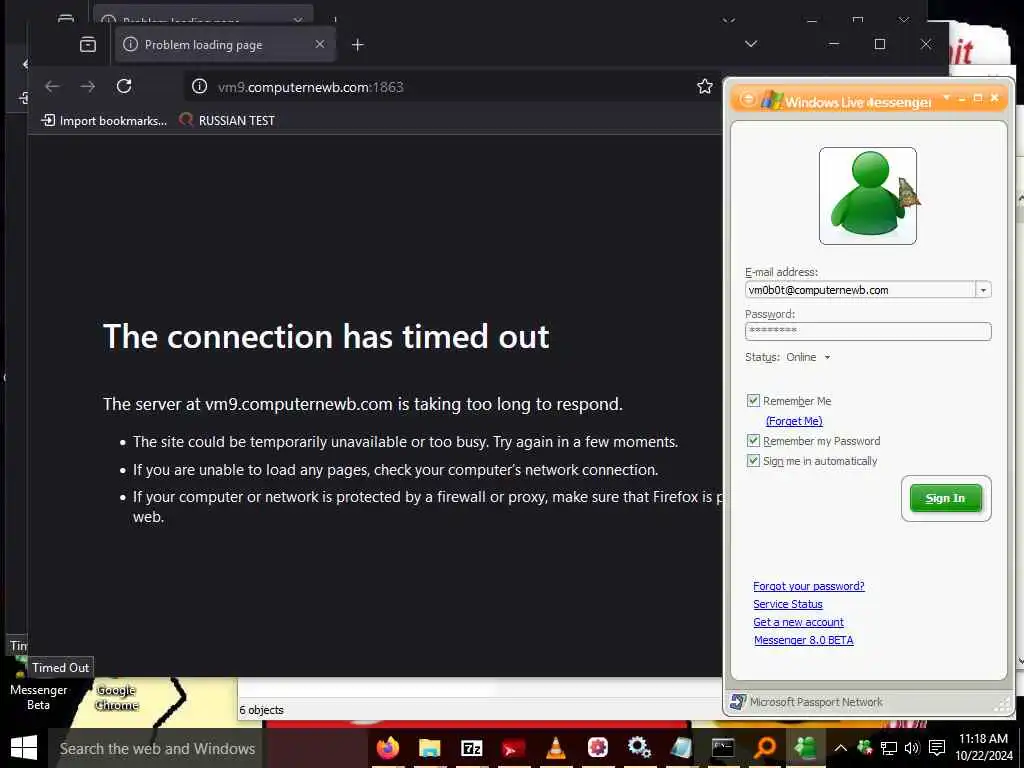Go back in Firefox
This screenshot has height=768, width=1024.
point(52,86)
